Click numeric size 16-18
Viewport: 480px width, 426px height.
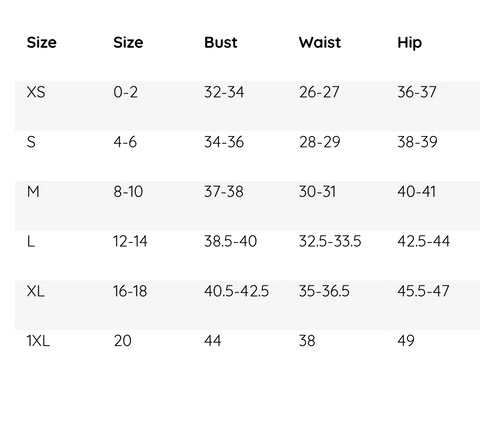pos(130,291)
